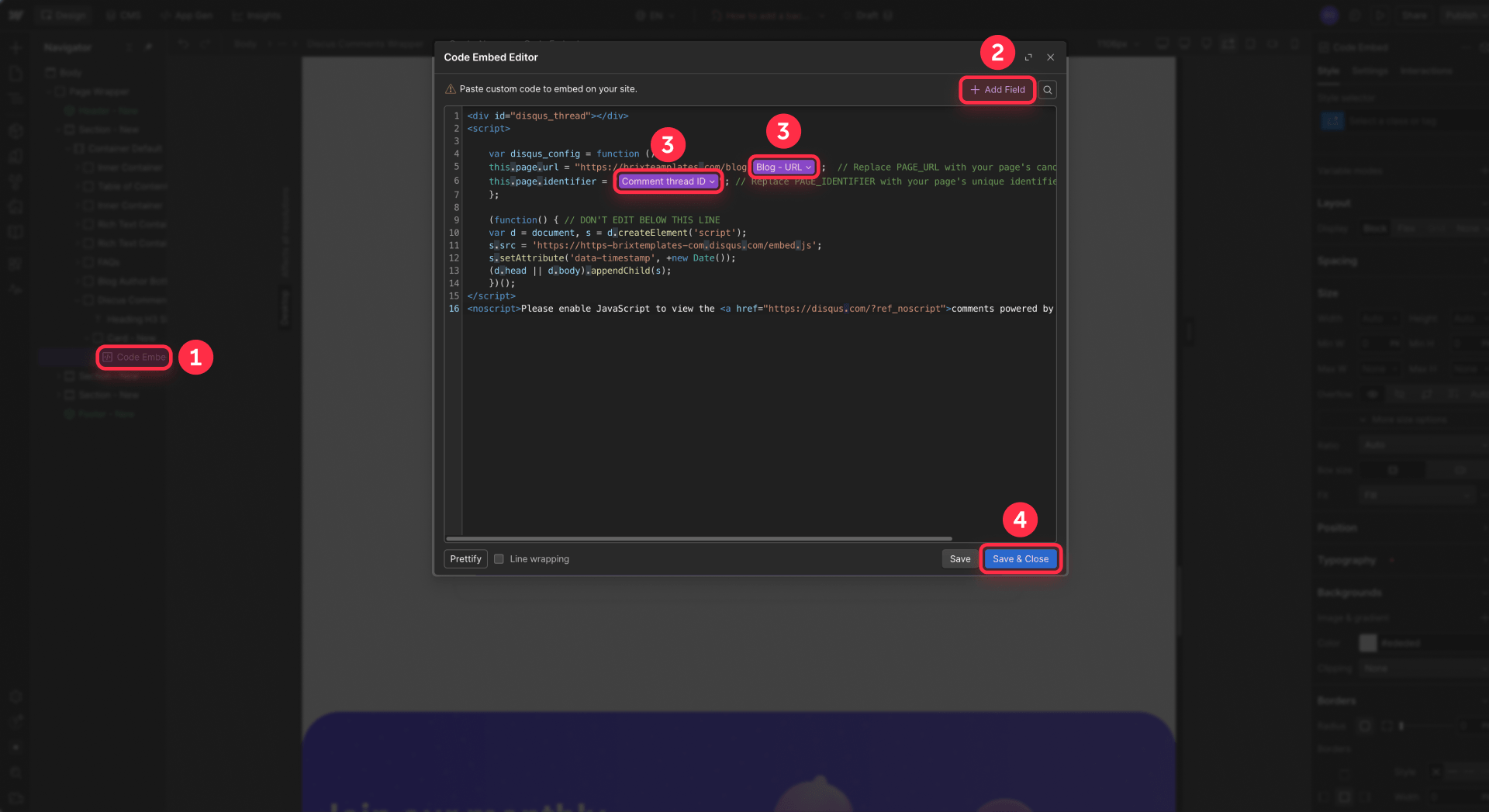
Task: Open the Add Elements panel with the plus icon
Action: [16, 47]
